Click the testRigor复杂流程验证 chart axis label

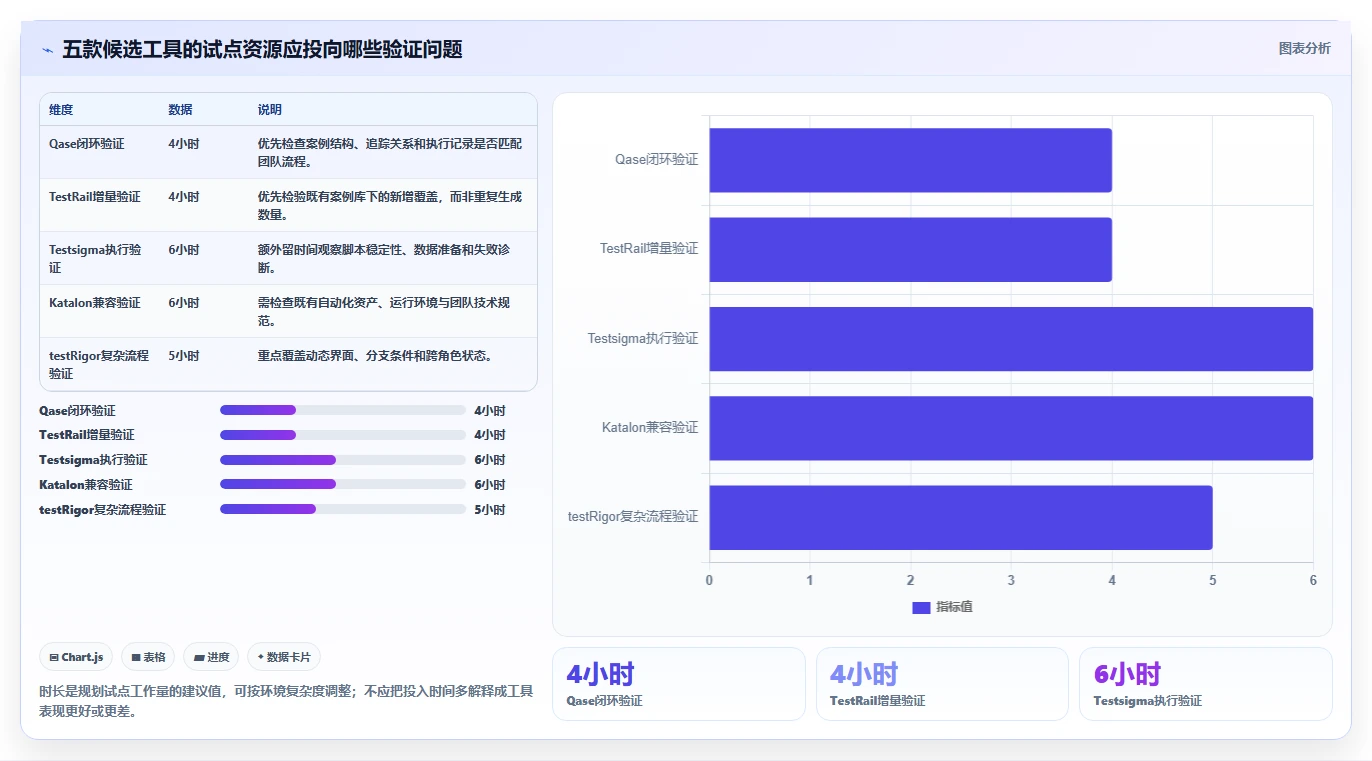click(633, 517)
